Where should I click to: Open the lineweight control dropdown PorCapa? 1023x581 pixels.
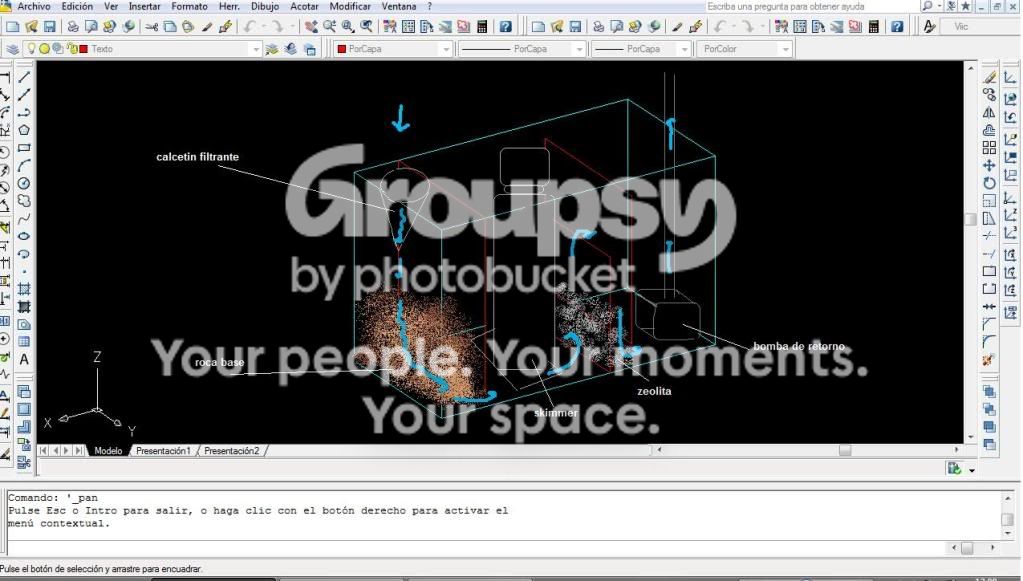(x=684, y=50)
